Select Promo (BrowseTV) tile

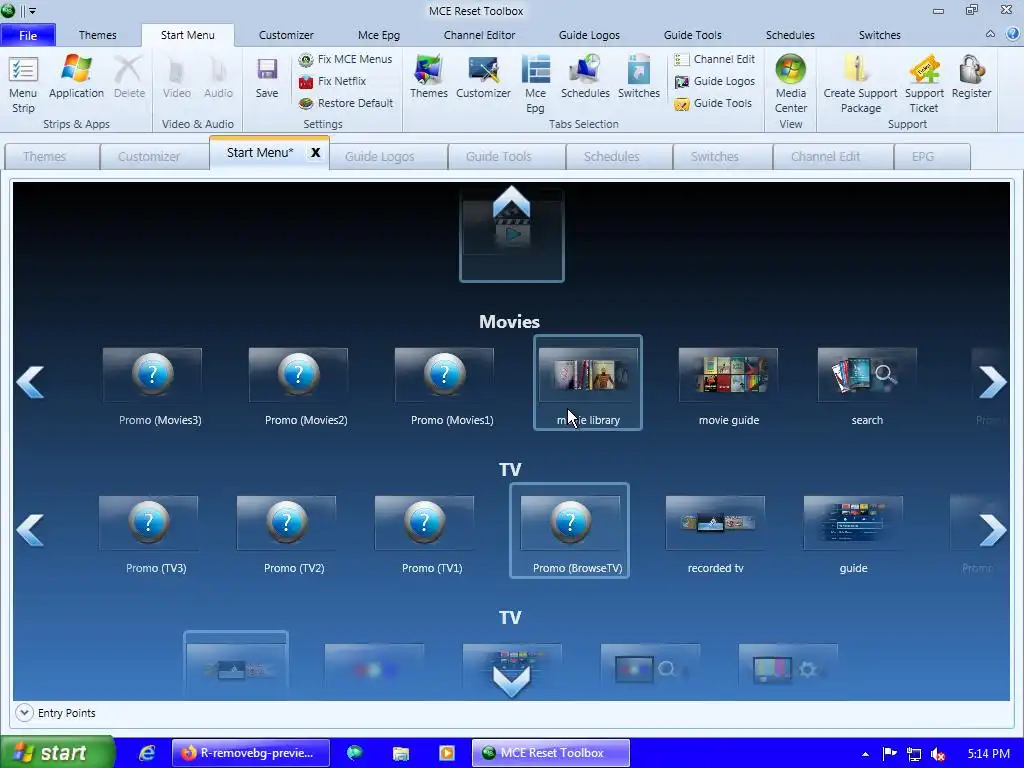[x=569, y=531]
